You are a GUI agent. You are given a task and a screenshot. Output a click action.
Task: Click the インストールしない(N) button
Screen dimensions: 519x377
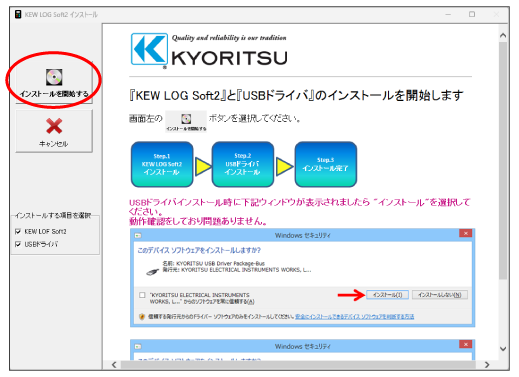tap(440, 295)
